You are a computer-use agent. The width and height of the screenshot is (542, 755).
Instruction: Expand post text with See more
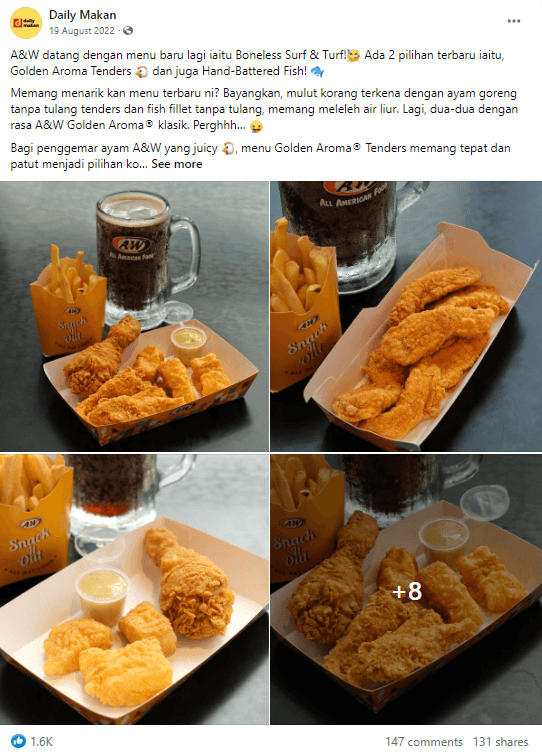(177, 164)
